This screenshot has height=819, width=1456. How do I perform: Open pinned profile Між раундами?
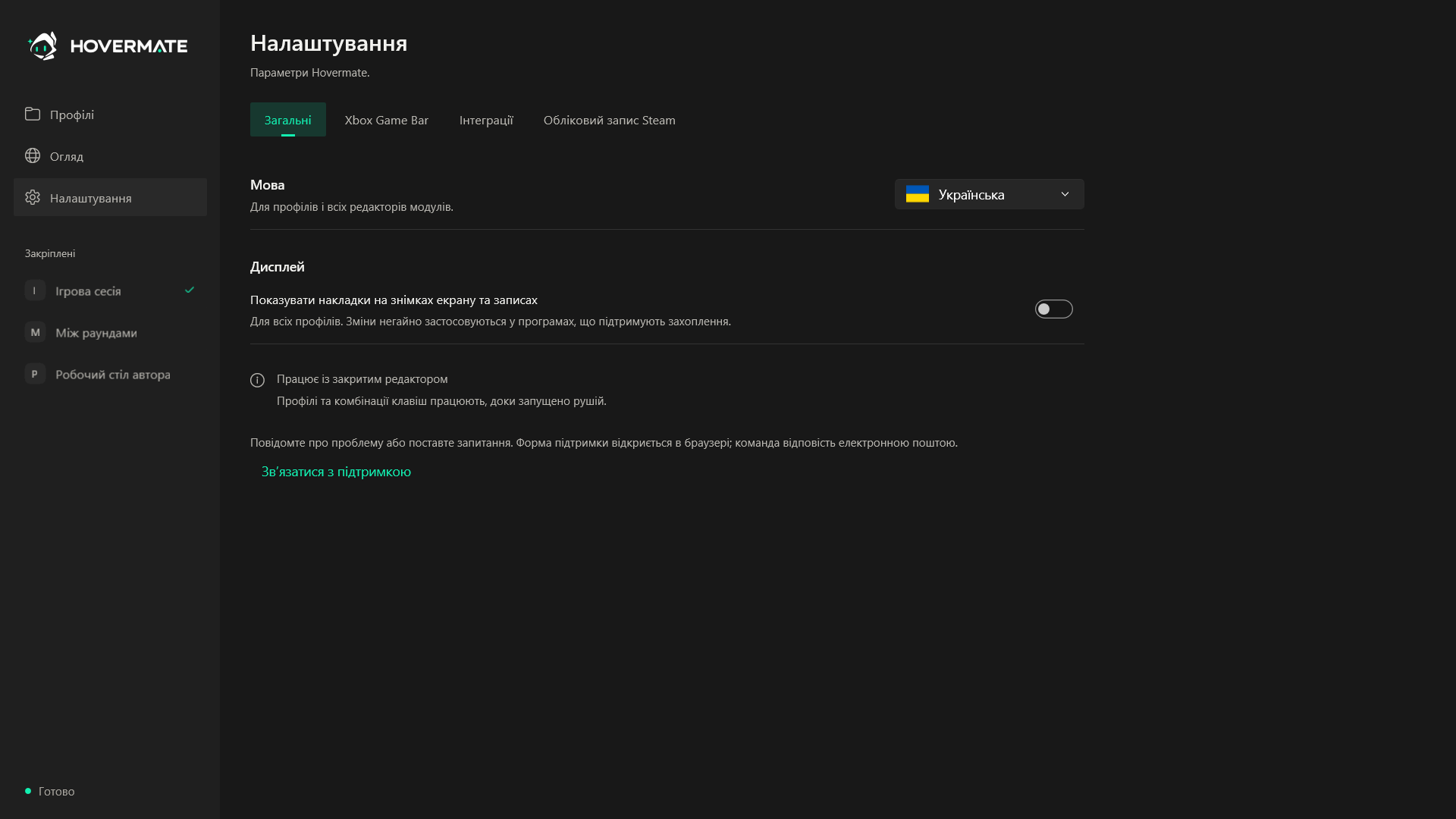pos(110,332)
